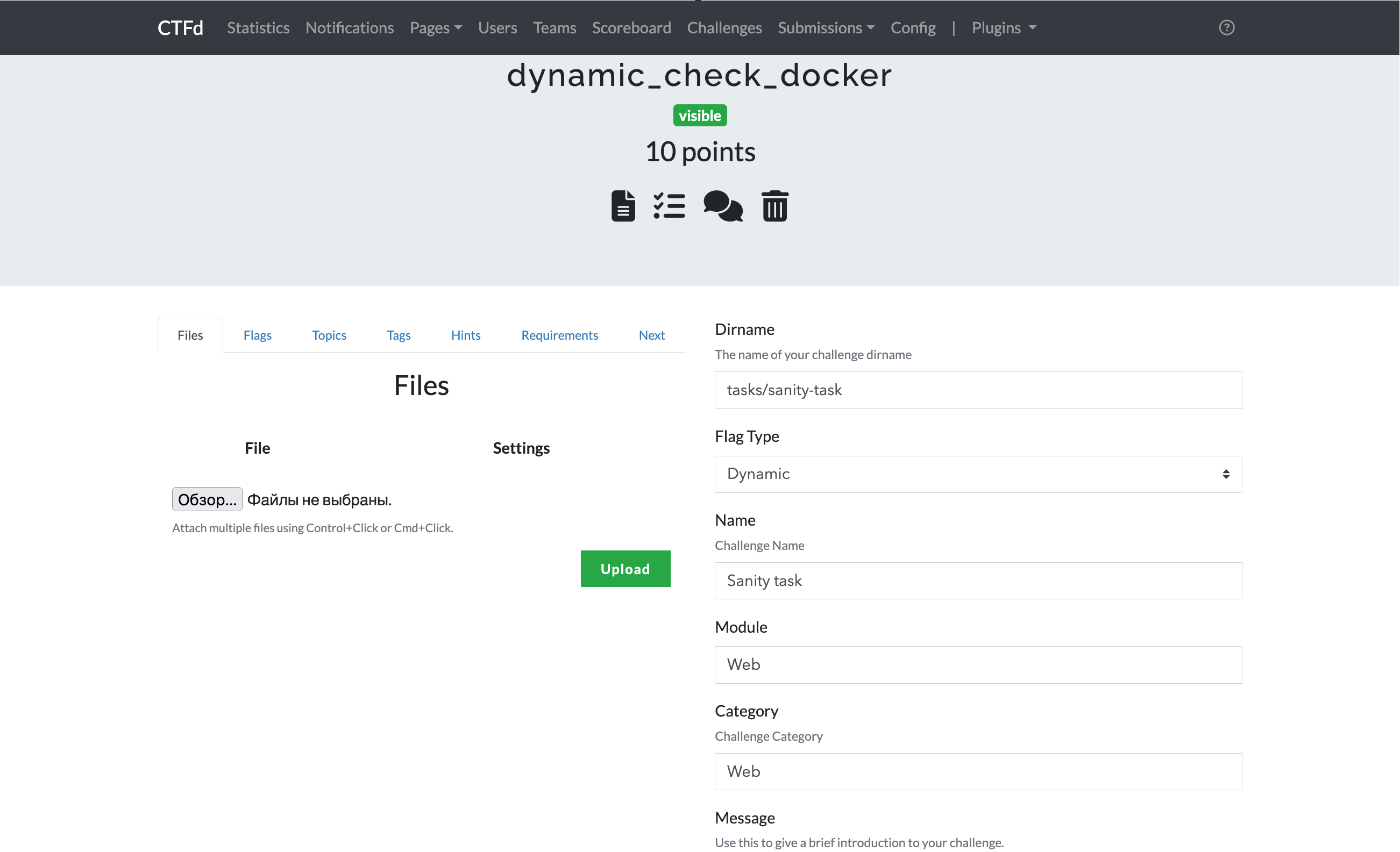The height and width of the screenshot is (852, 1400).
Task: Open the comments speech bubbles icon
Action: (722, 206)
